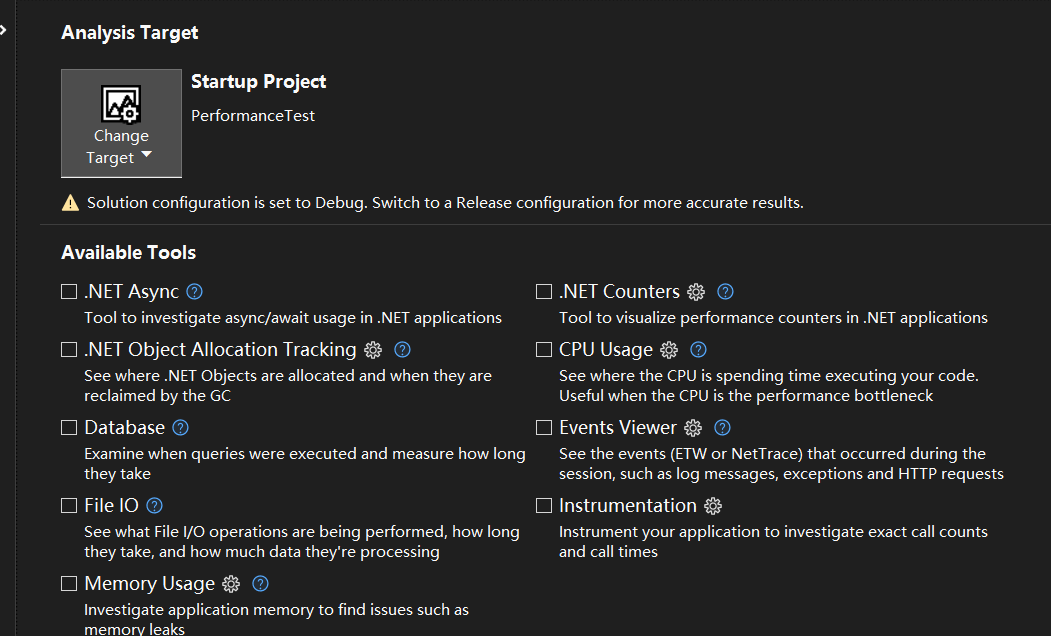Click help icon next to Database
This screenshot has width=1051, height=636.
(180, 428)
